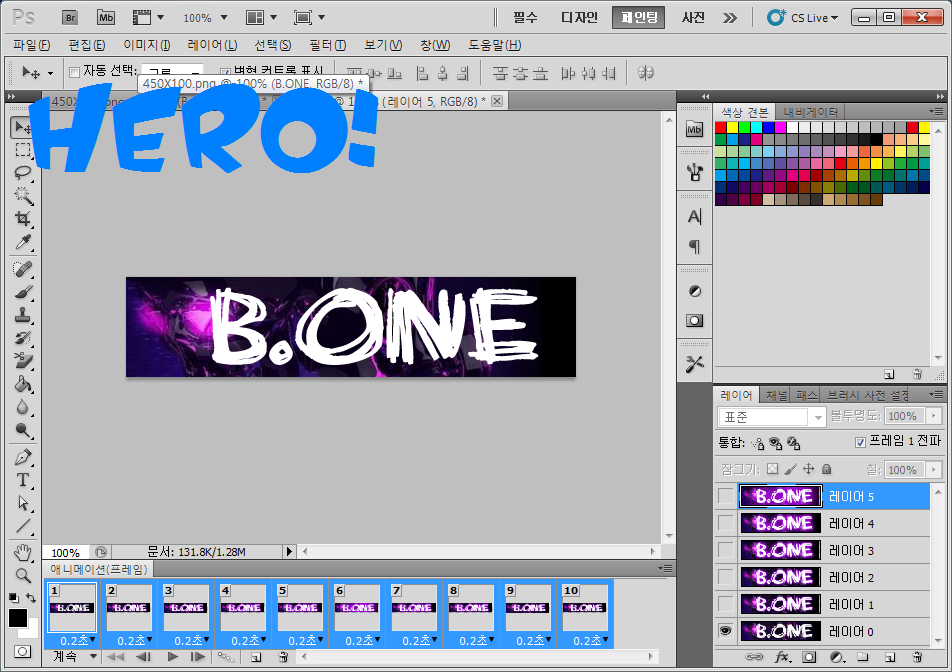Open the 필터(T) menu
Screen dimensions: 952x672
327,45
